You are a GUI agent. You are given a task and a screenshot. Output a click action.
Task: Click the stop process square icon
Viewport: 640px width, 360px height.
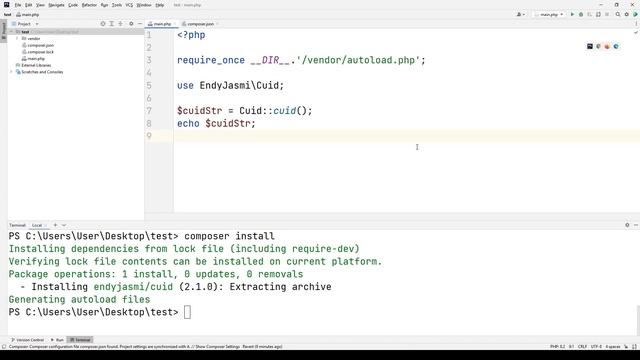[607, 14]
